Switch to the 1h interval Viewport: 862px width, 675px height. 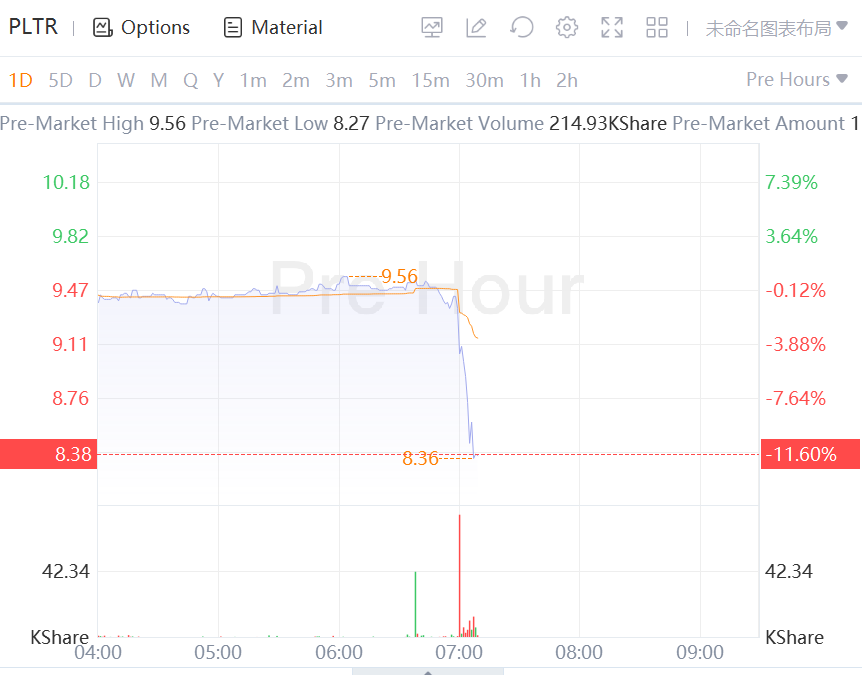[x=530, y=80]
